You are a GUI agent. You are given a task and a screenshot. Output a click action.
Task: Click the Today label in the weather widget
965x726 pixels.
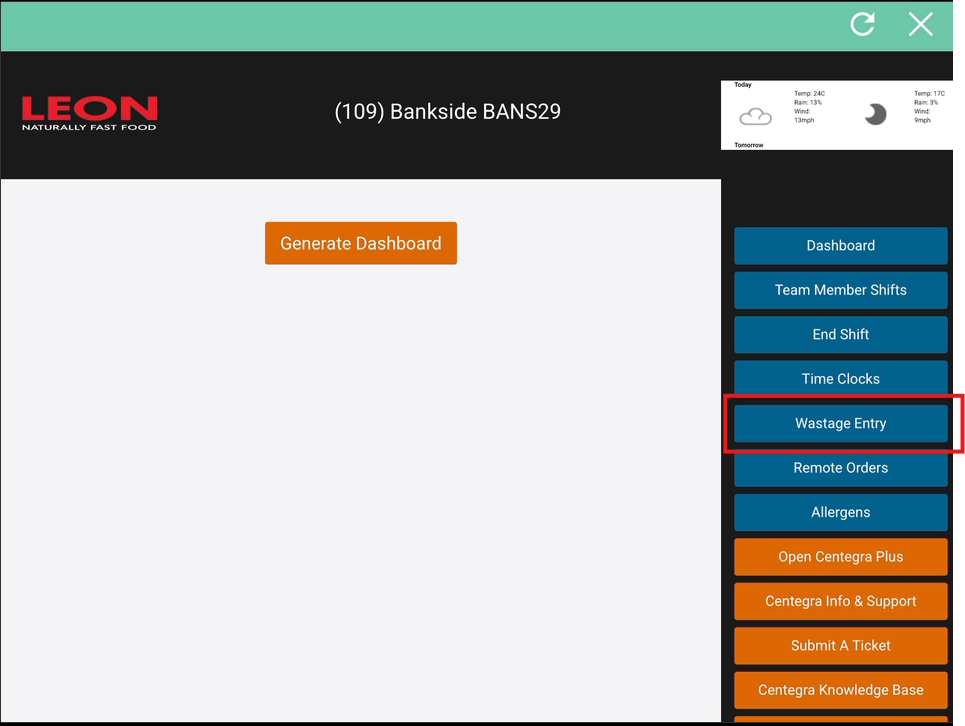743,85
